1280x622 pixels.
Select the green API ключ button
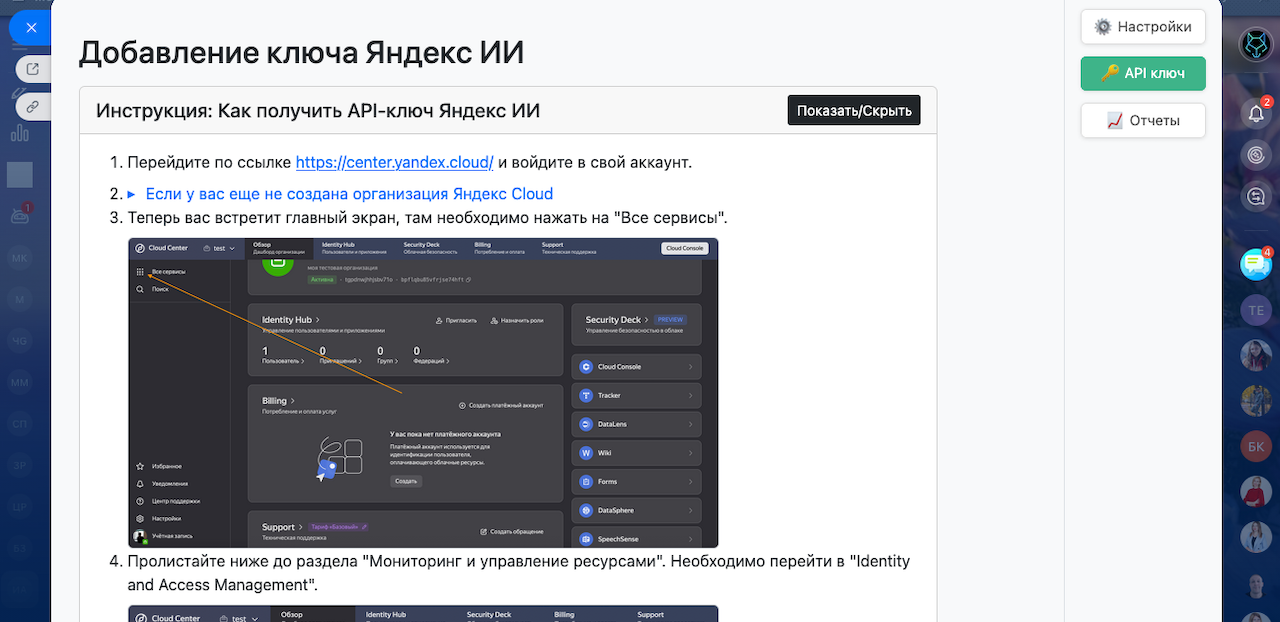1143,73
